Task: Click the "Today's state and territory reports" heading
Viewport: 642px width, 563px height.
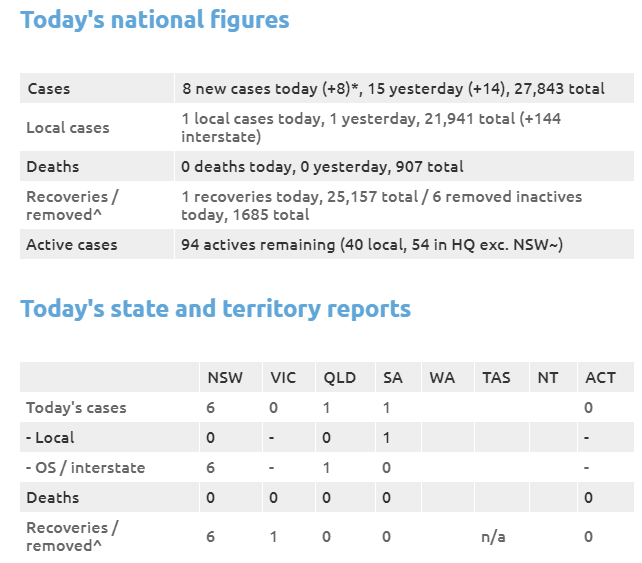Action: click(x=215, y=309)
